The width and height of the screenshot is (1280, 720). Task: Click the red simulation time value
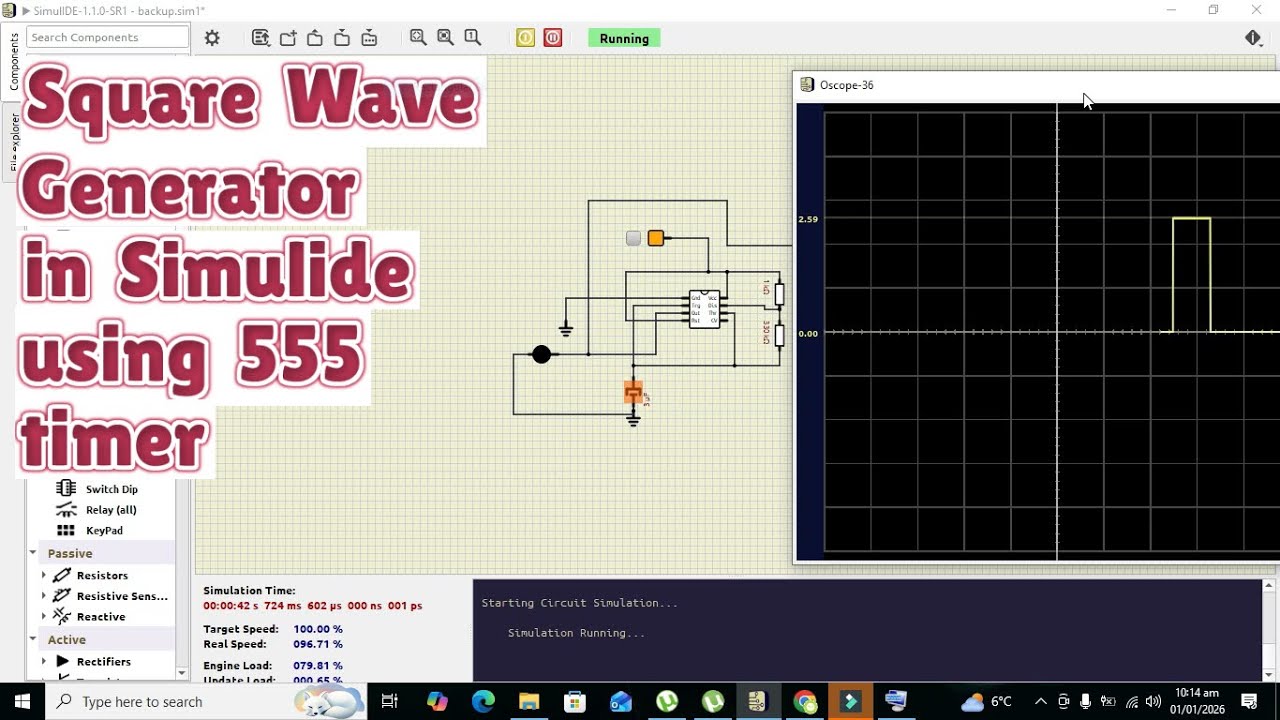click(x=313, y=606)
